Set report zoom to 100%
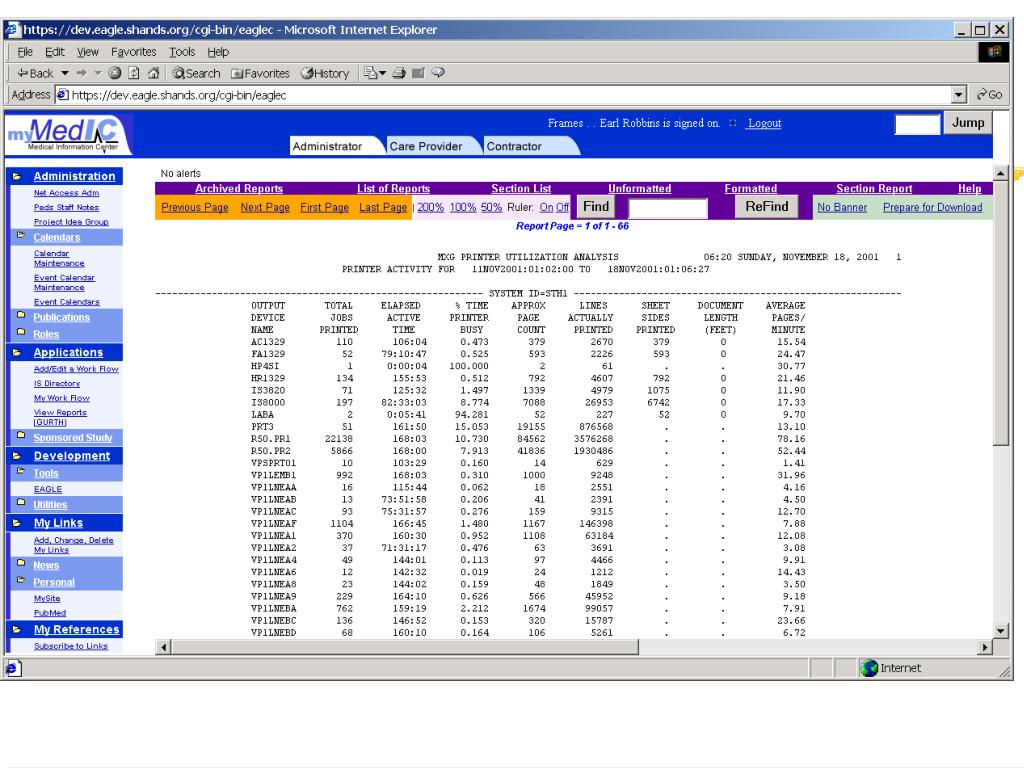This screenshot has width=1024, height=768. [x=463, y=207]
